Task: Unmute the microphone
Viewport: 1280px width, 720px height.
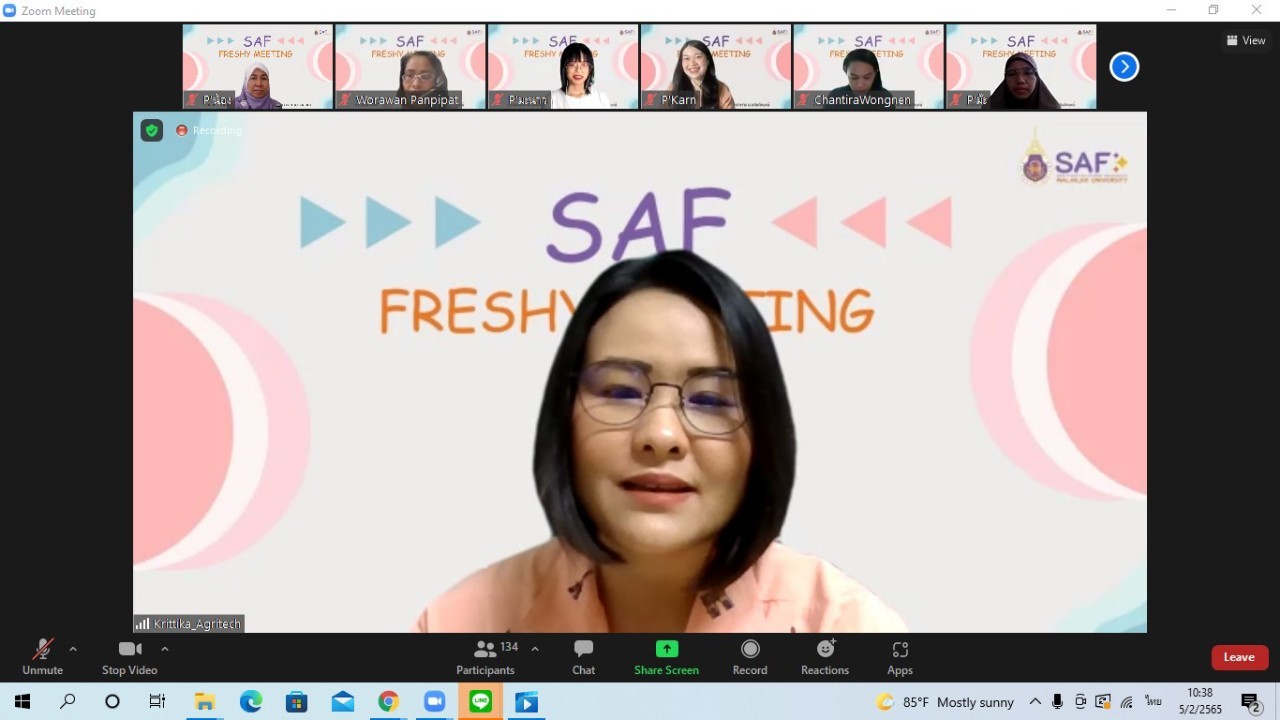Action: tap(42, 657)
